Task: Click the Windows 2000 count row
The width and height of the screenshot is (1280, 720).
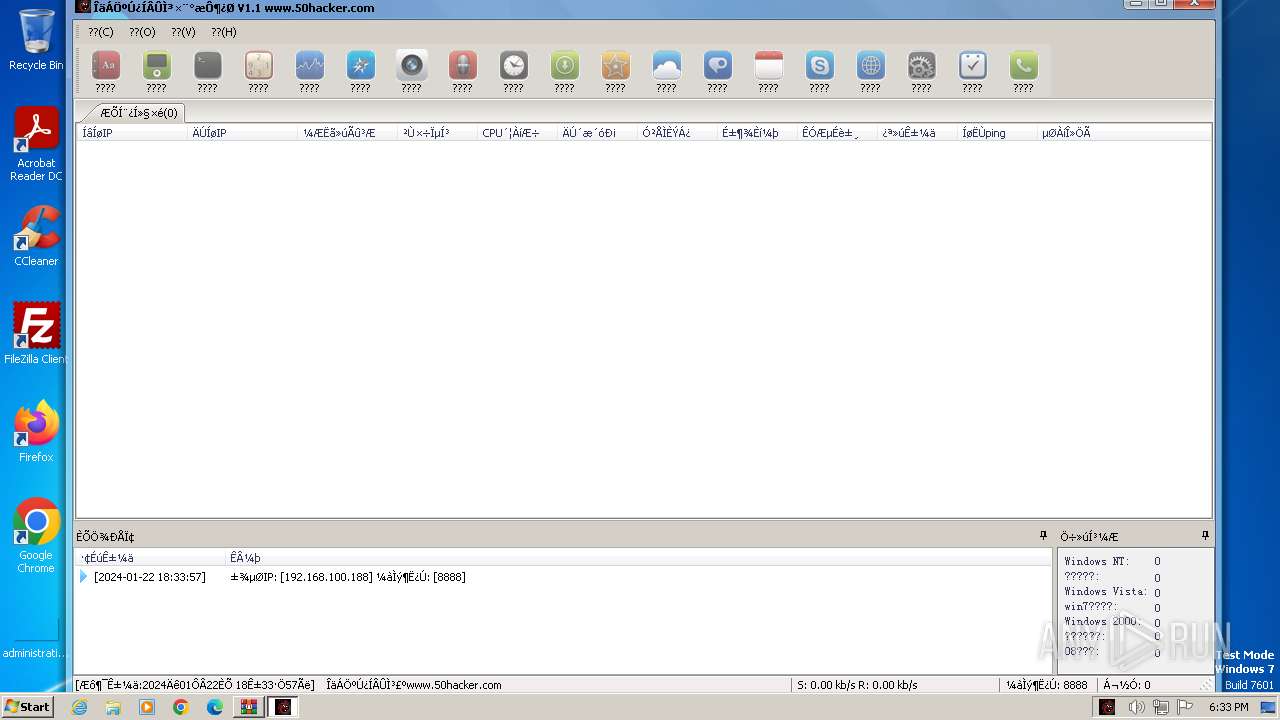Action: click(x=1112, y=622)
